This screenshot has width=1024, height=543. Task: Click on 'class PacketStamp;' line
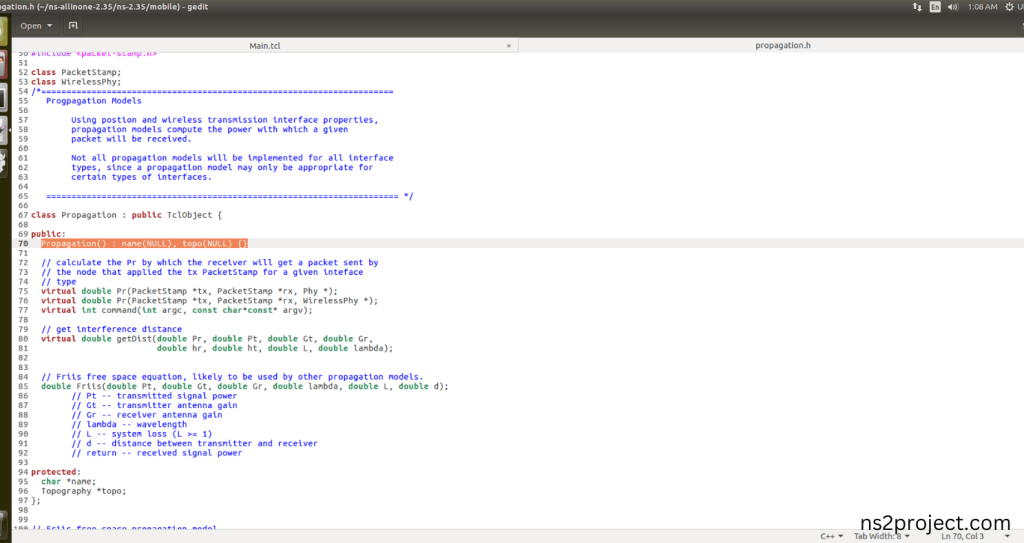coord(76,73)
